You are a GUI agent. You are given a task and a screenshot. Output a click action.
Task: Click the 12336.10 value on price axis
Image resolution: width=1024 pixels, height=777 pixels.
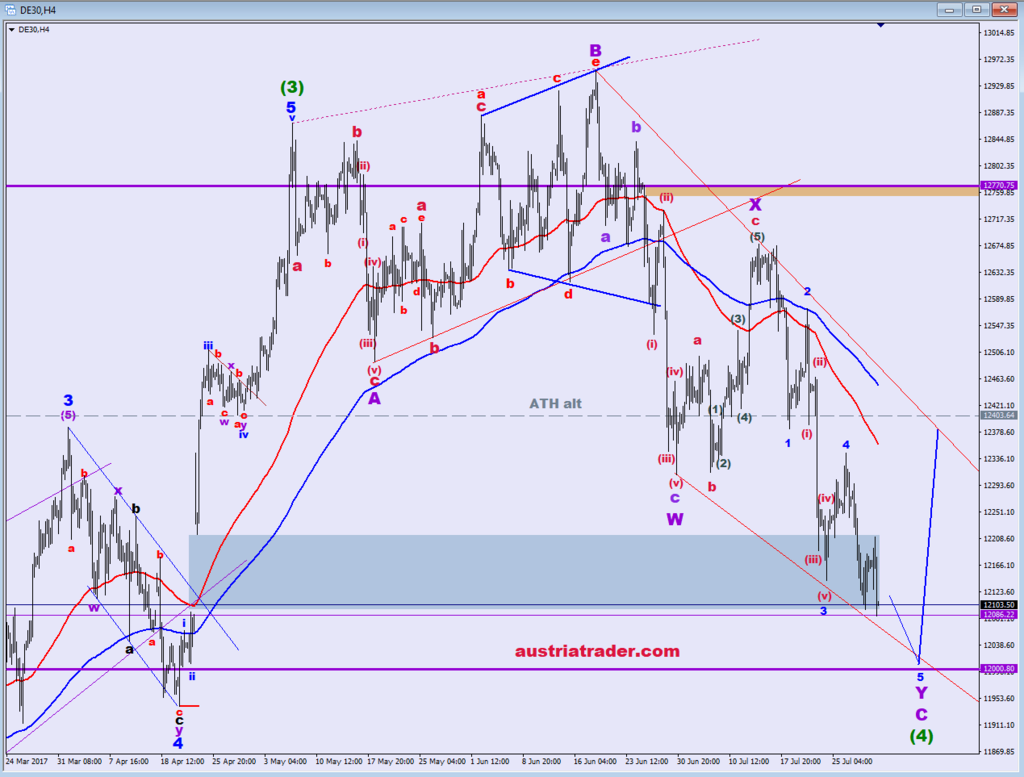[x=999, y=459]
